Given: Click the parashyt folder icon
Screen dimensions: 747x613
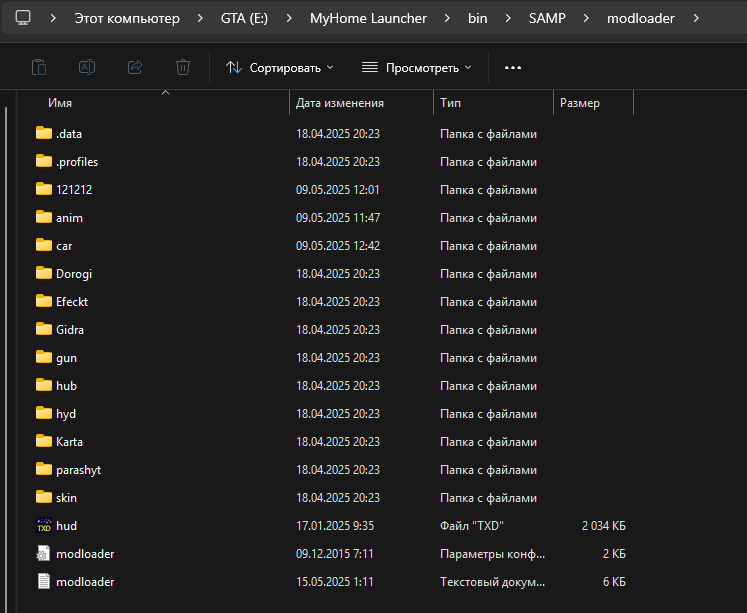Looking at the screenshot, I should tap(44, 469).
